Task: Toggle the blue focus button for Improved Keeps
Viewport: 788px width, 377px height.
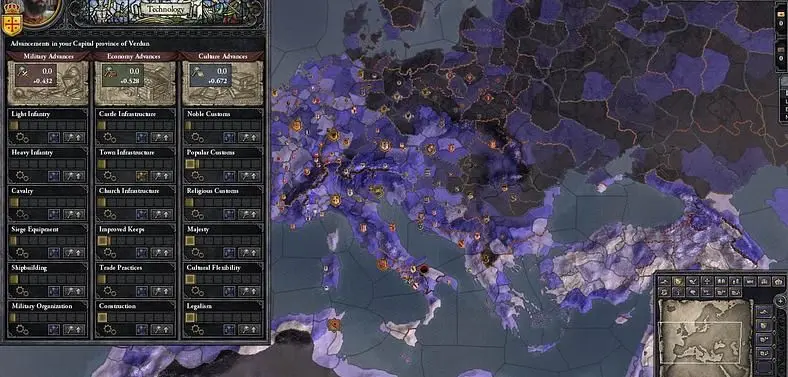Action: point(142,253)
